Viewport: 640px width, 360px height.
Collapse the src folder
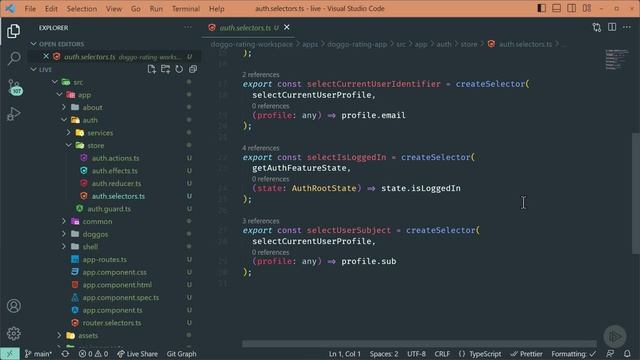[55, 82]
